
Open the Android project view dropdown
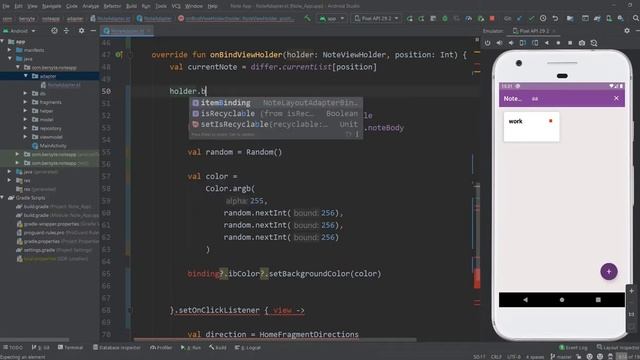point(19,31)
